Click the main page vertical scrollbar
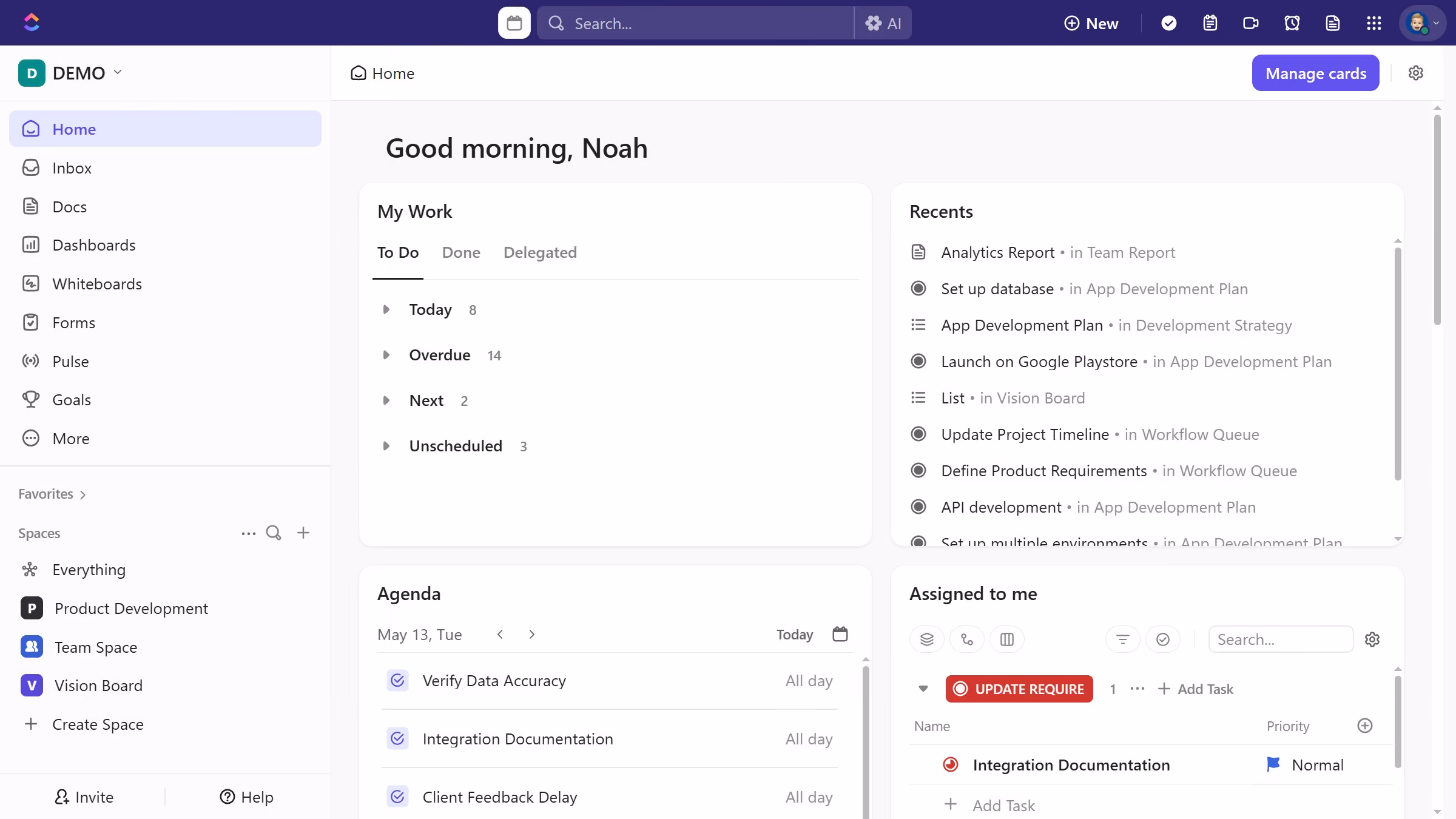This screenshot has width=1456, height=819. pos(1437,220)
